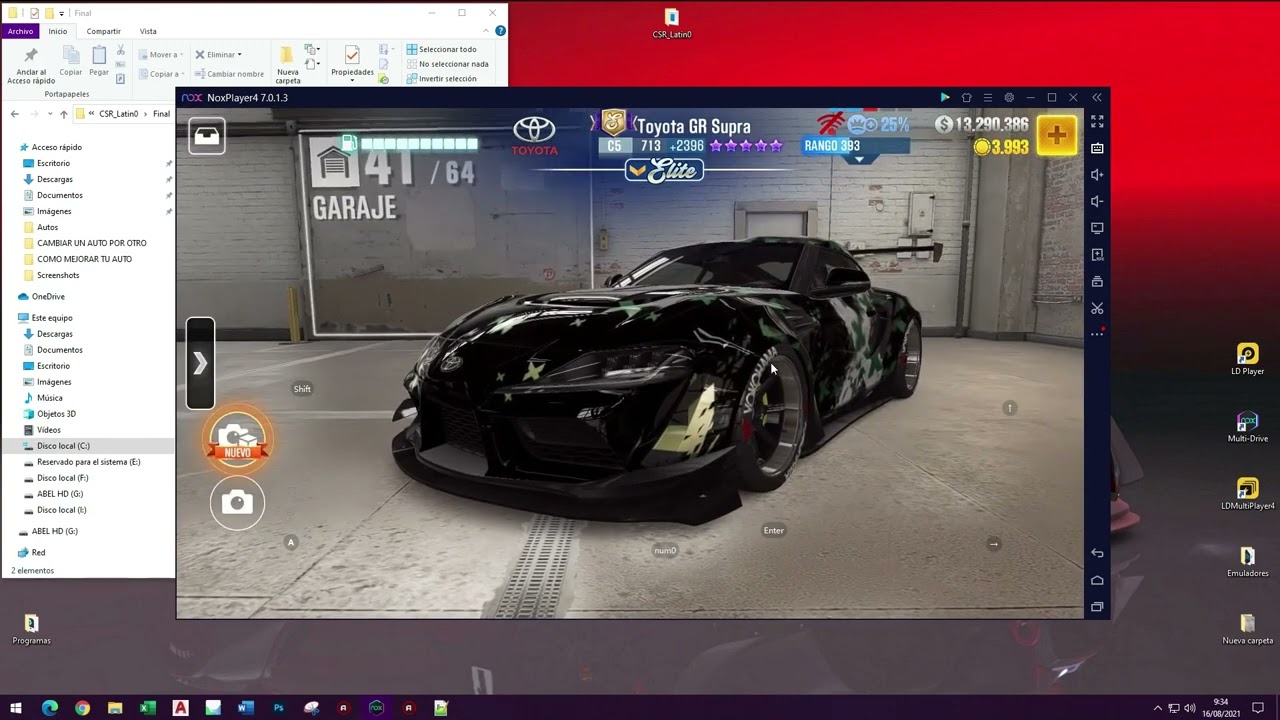Tap the C5 tier badge under car name
This screenshot has width=1280, height=720.
tap(614, 146)
